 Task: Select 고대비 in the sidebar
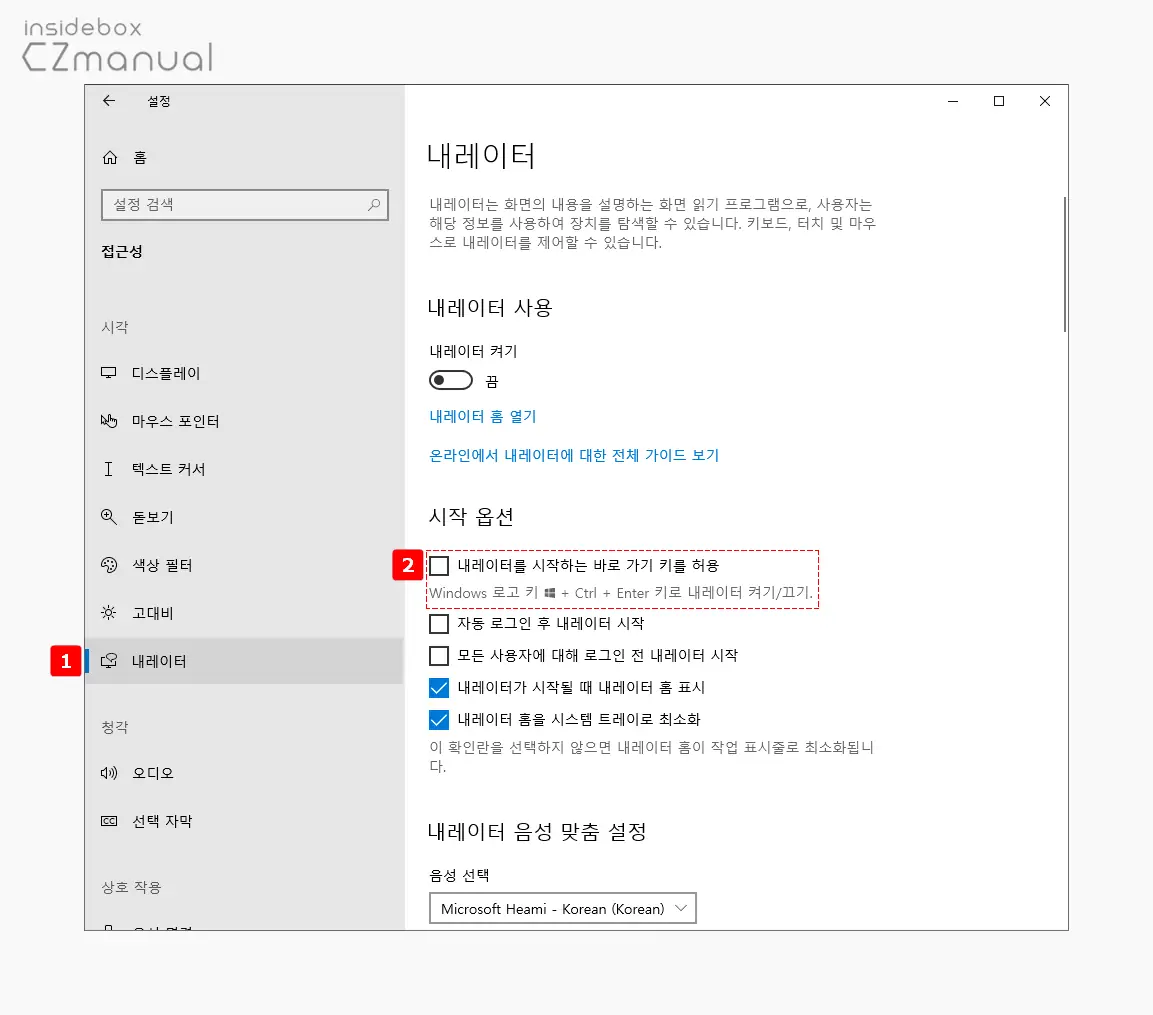click(x=244, y=613)
